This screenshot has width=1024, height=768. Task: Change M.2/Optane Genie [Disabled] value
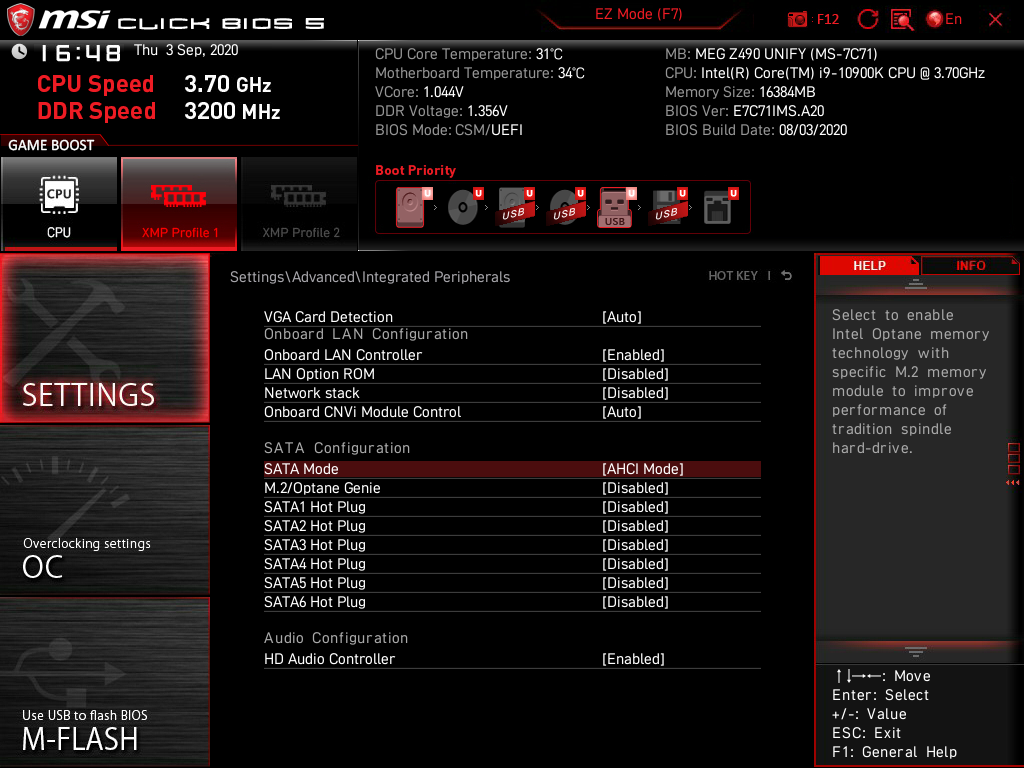[x=635, y=488]
